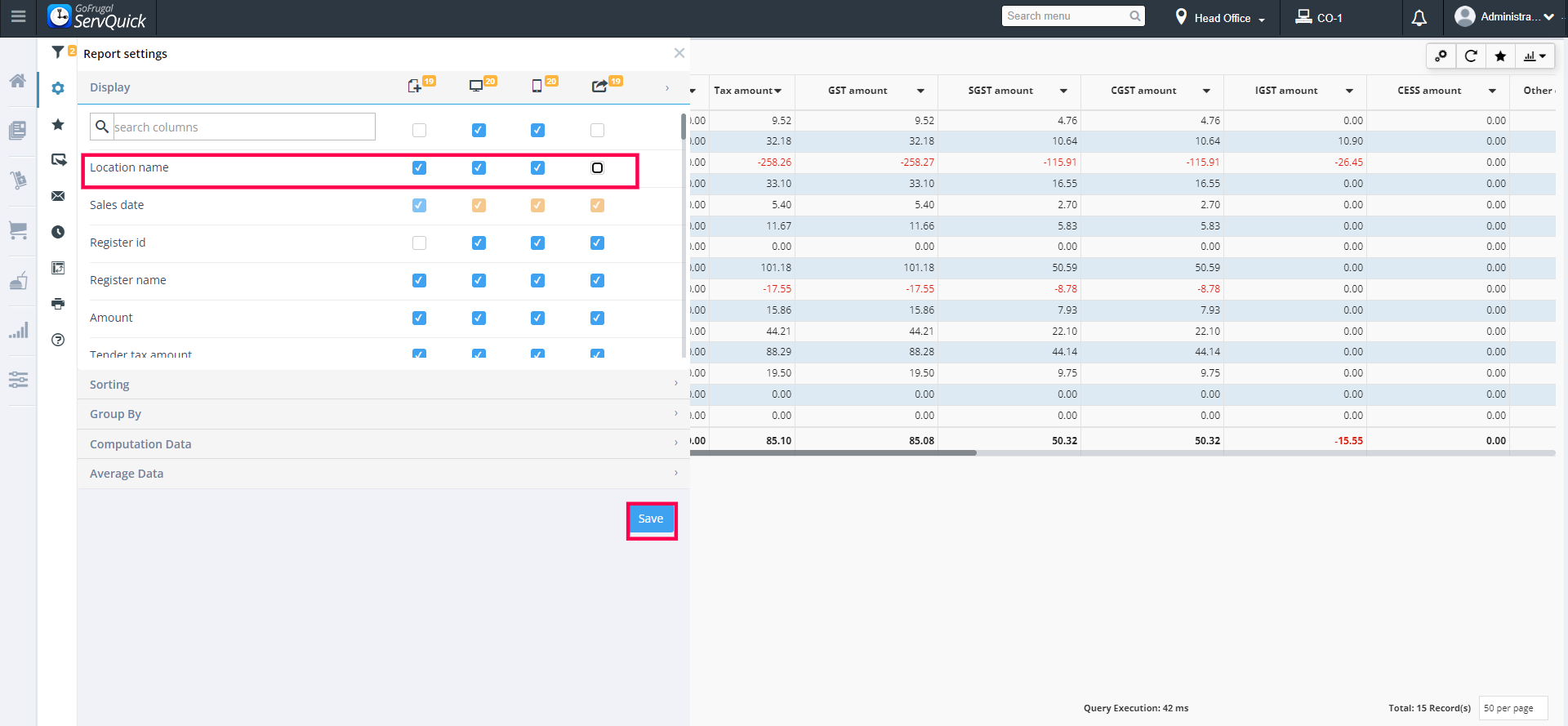1568x726 pixels.
Task: Click the column list vertical scrollbar
Action: point(684,127)
